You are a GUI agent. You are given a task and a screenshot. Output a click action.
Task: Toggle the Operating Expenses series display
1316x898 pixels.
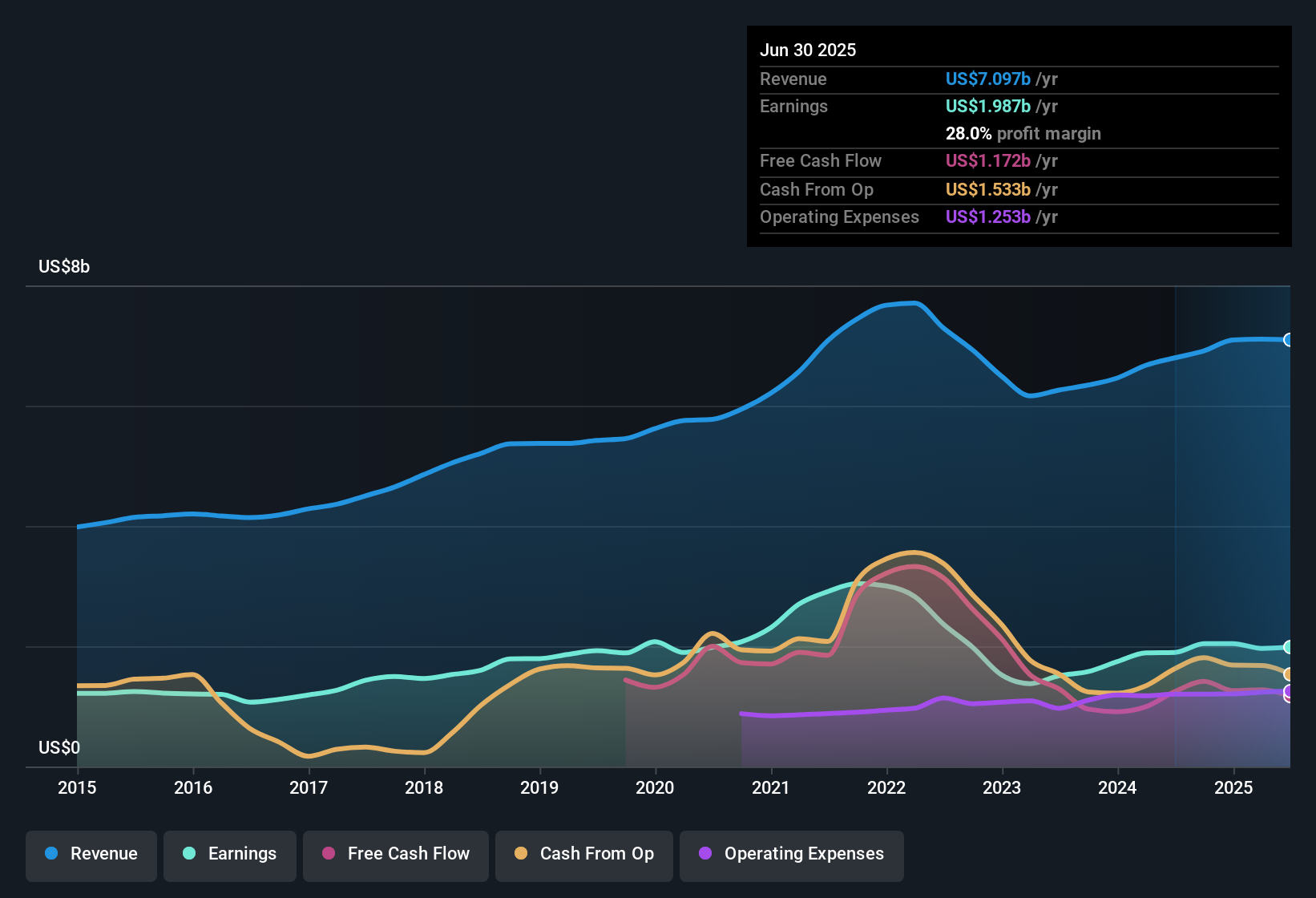[792, 854]
